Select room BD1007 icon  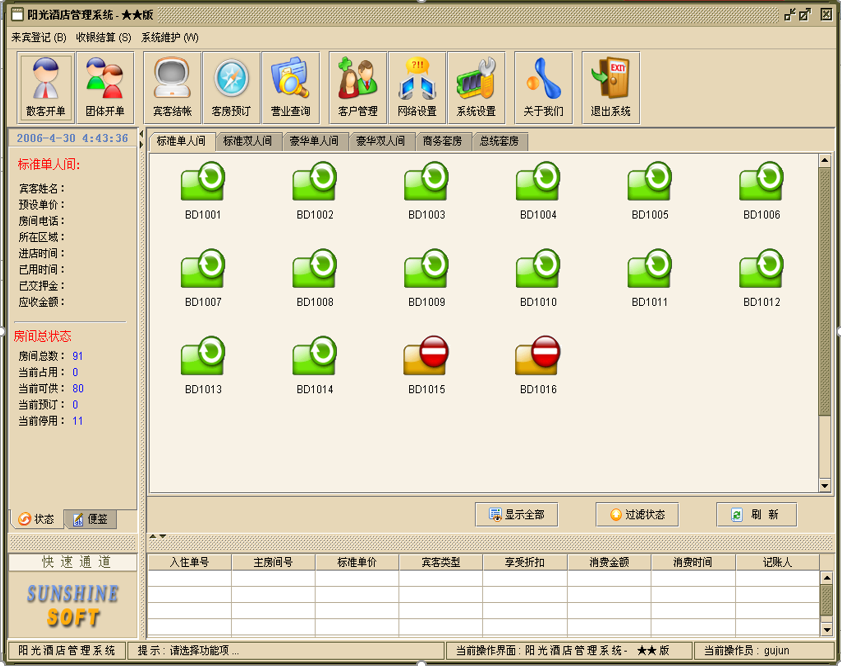pos(203,269)
